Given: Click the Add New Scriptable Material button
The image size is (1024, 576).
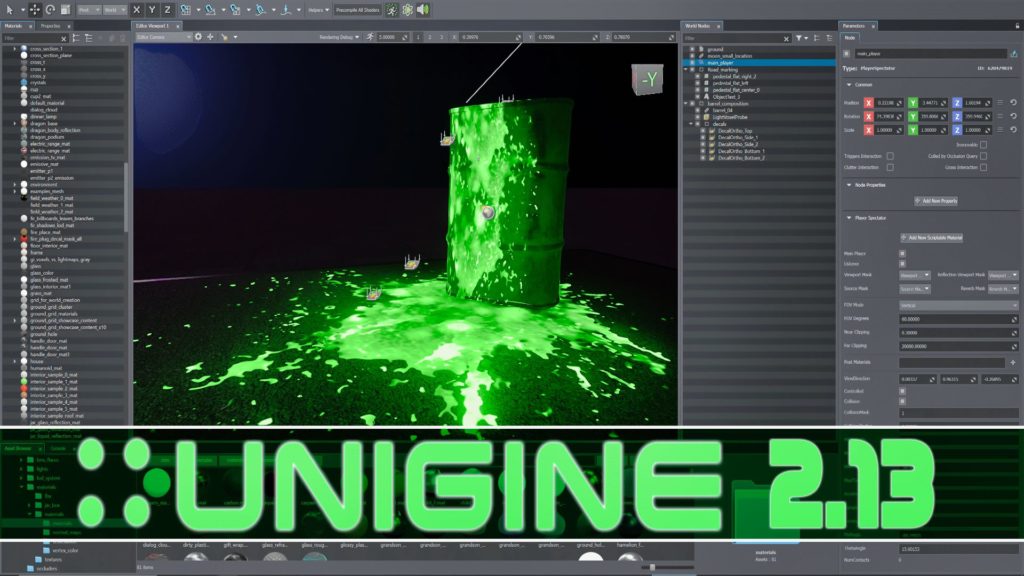Looking at the screenshot, I should 932,238.
